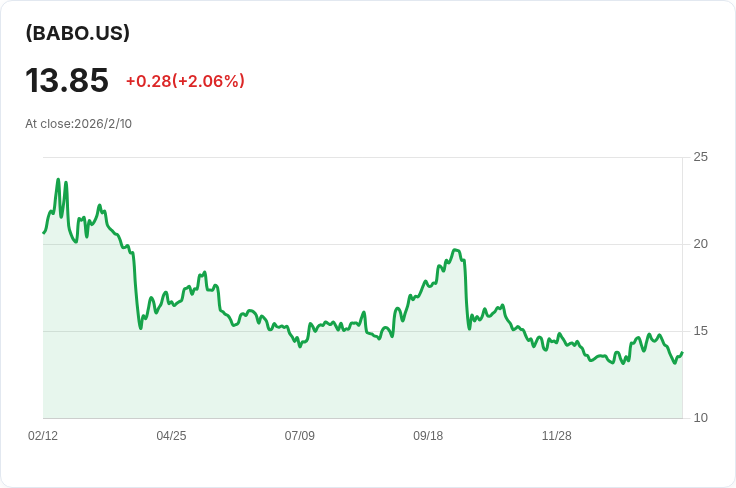Select the 02/12 date on the x-axis
The width and height of the screenshot is (736, 488).
(43, 436)
